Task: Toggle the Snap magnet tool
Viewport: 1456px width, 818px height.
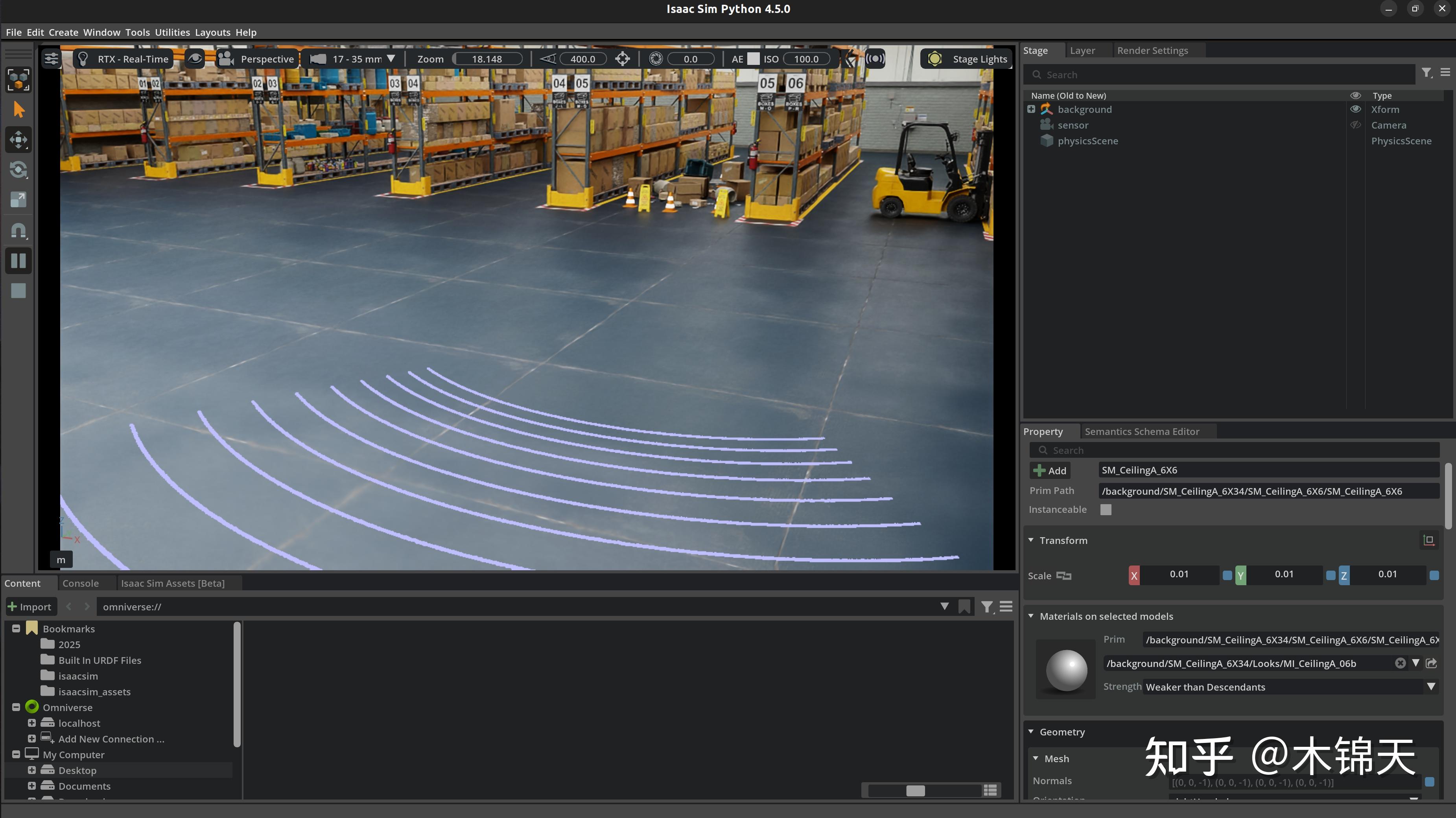Action: (x=18, y=230)
